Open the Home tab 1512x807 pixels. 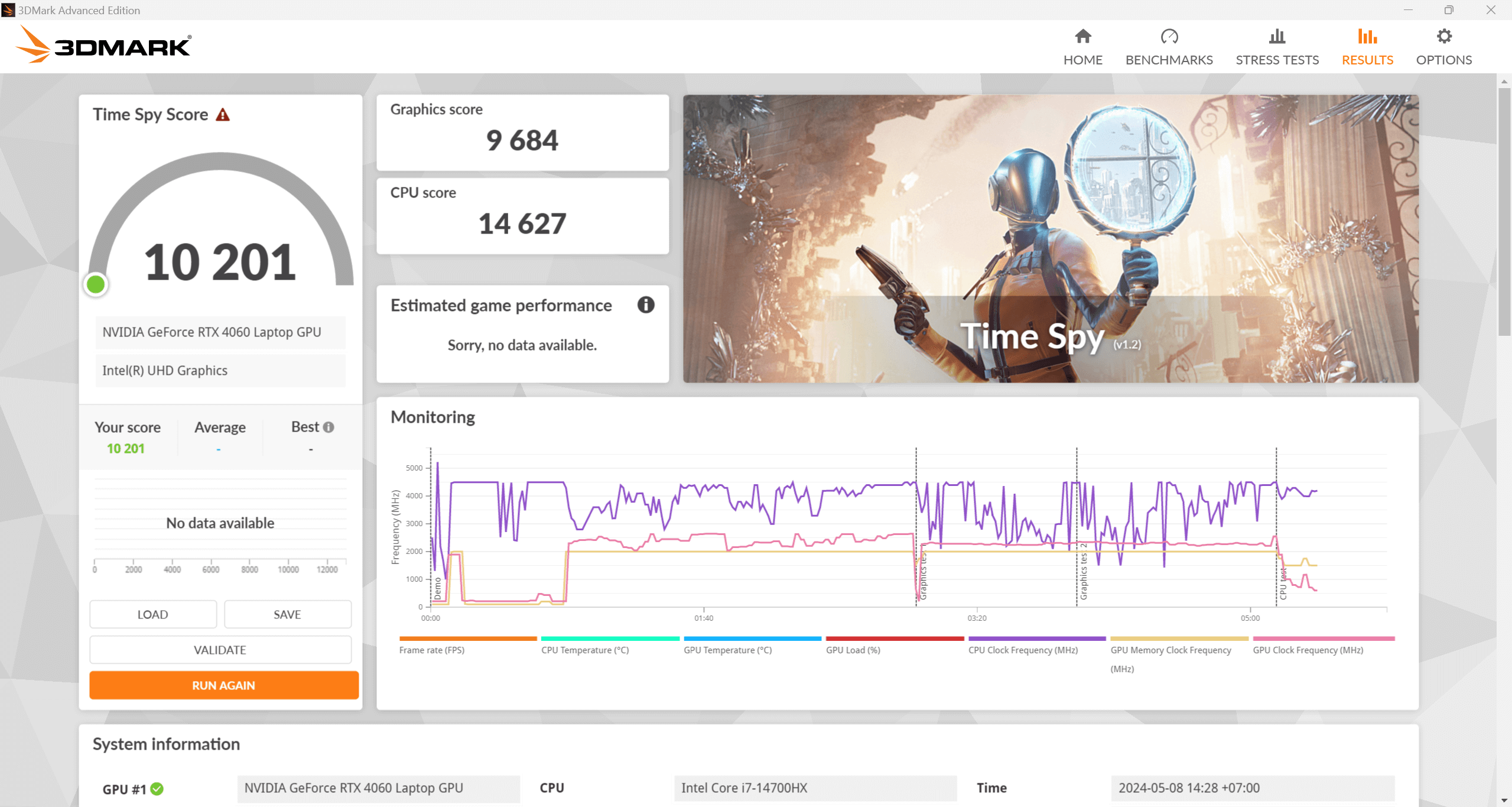tap(1082, 47)
